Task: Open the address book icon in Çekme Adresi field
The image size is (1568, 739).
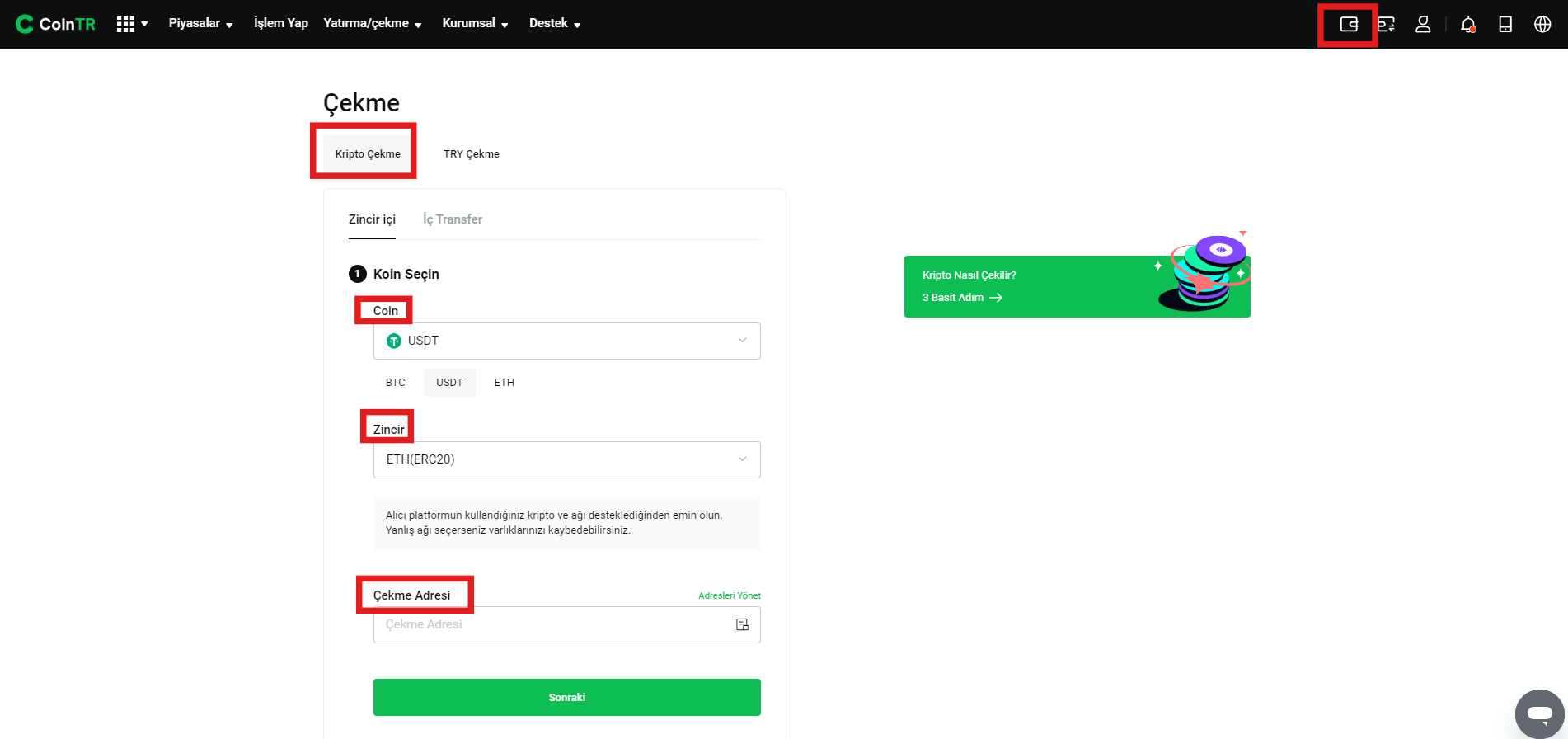Action: 742,624
